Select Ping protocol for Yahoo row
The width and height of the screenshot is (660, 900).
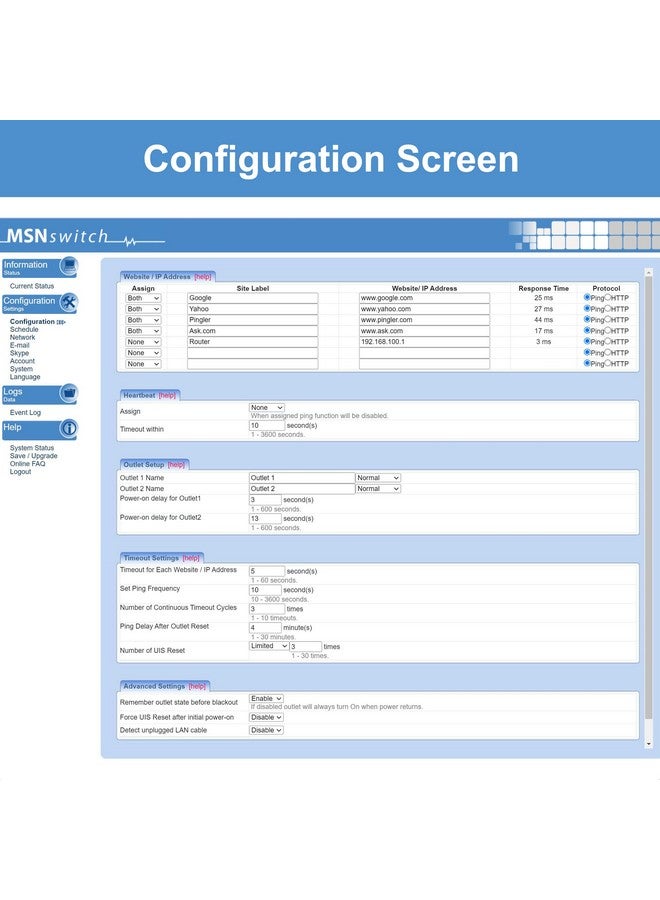(x=587, y=308)
